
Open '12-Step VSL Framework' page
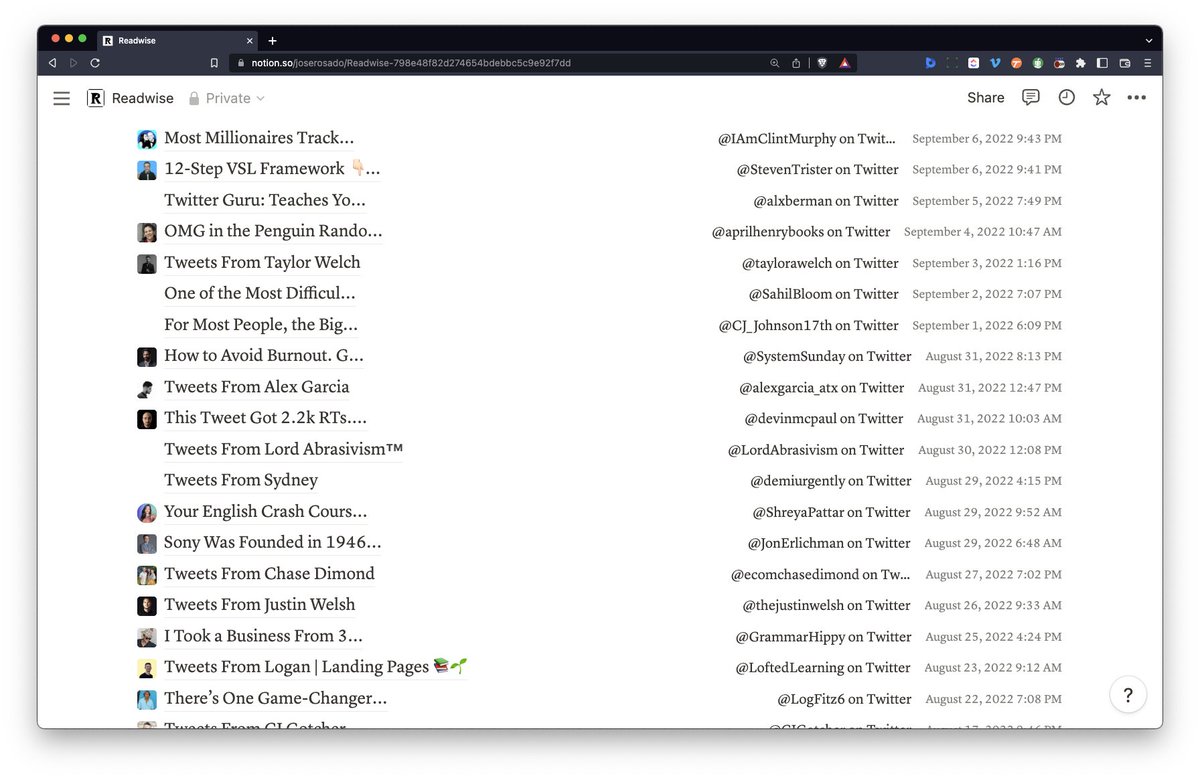pyautogui.click(x=272, y=169)
